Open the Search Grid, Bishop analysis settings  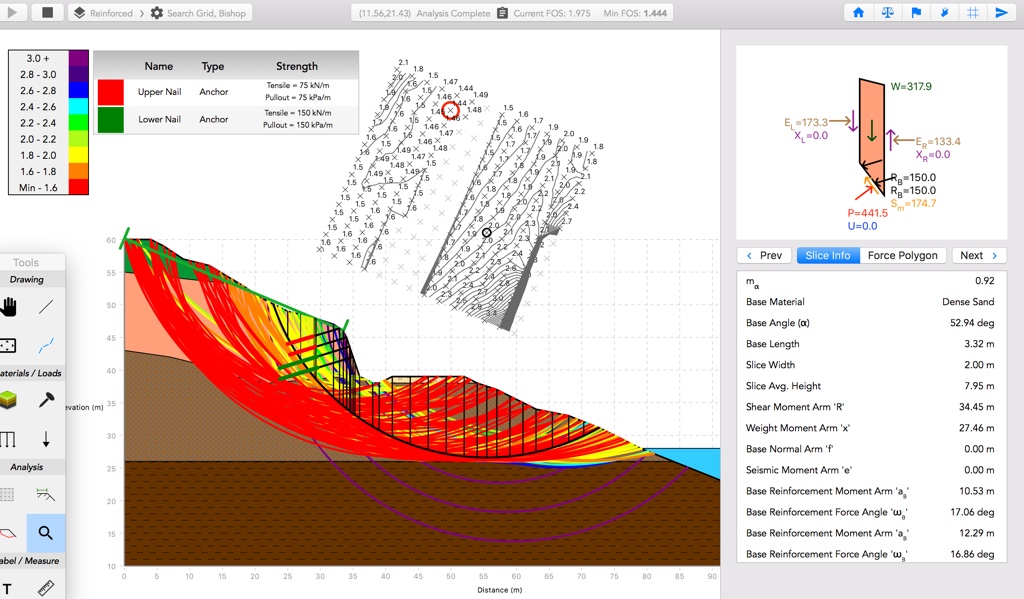[199, 13]
